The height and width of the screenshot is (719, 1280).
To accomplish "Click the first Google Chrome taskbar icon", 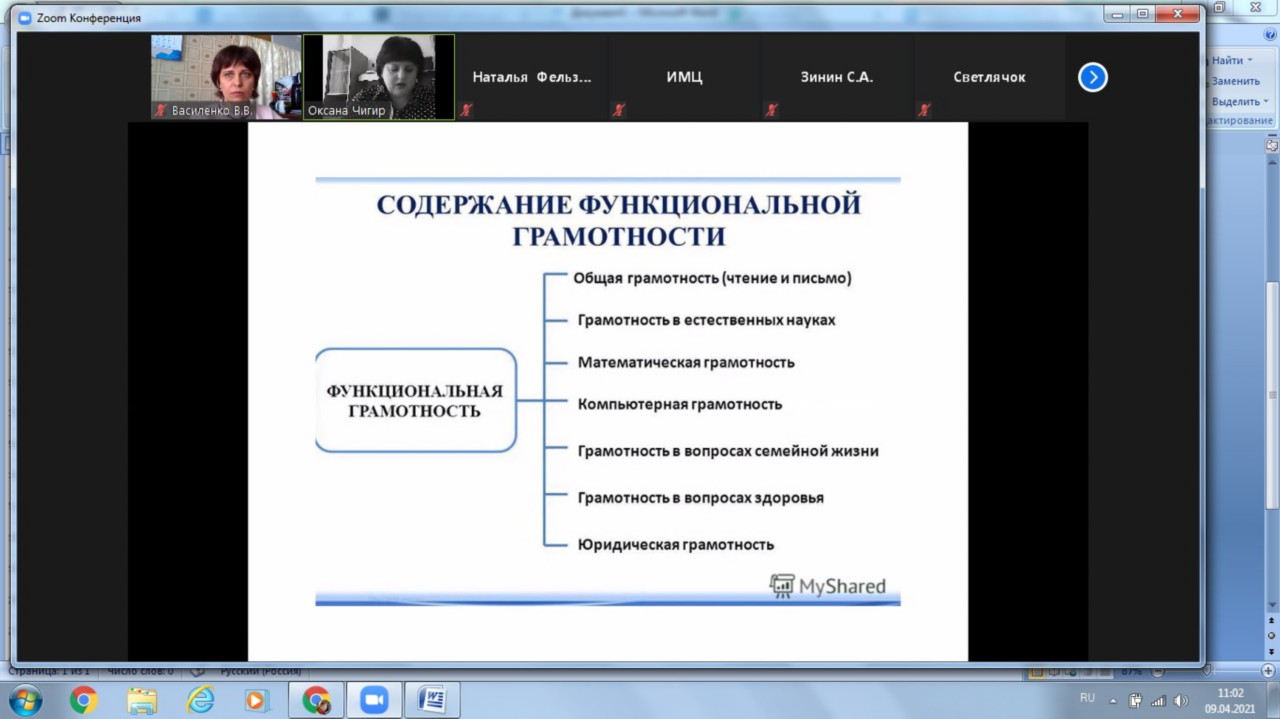I will click(84, 700).
